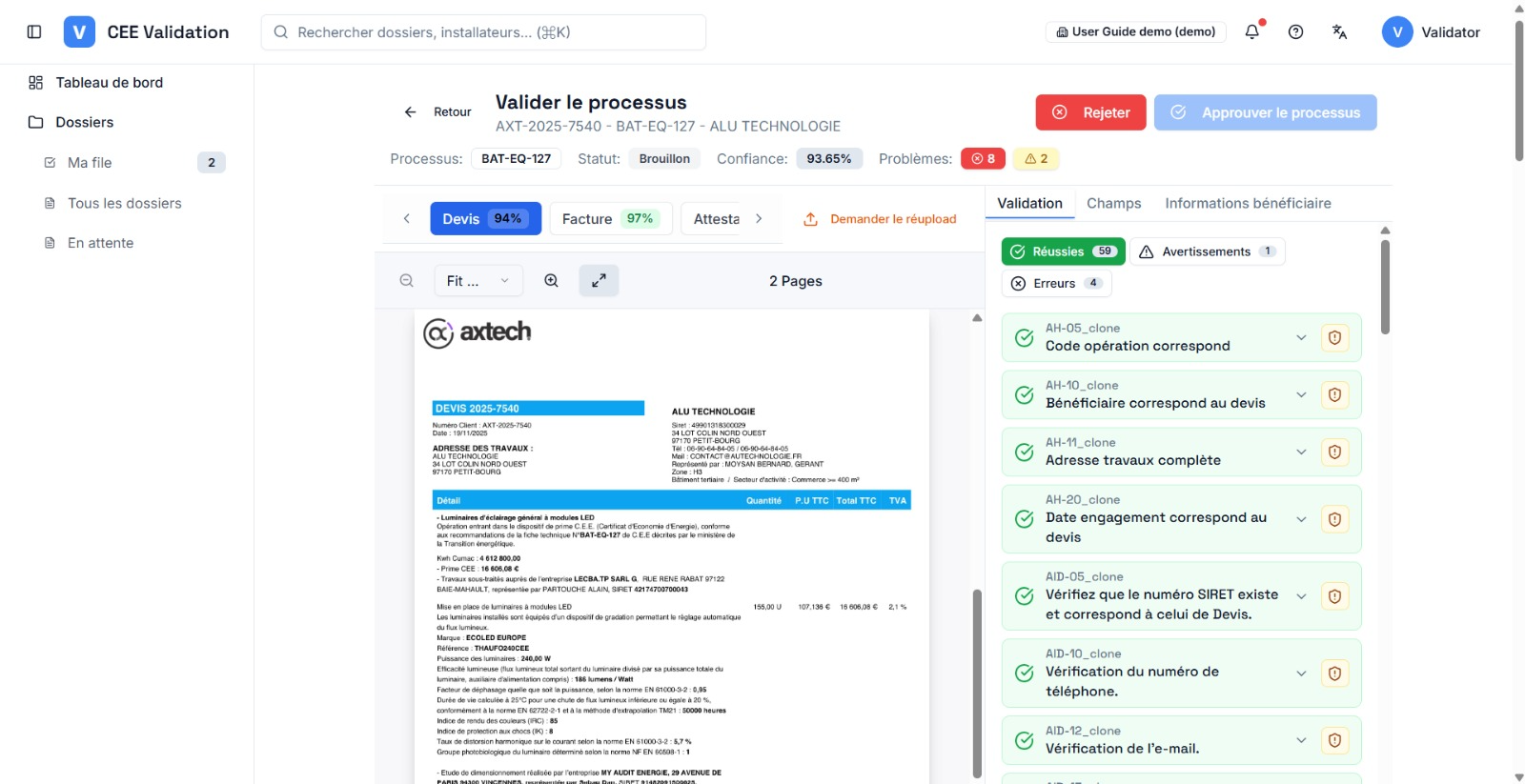The width and height of the screenshot is (1525, 784).
Task: Open the notifications bell
Action: coord(1252,31)
